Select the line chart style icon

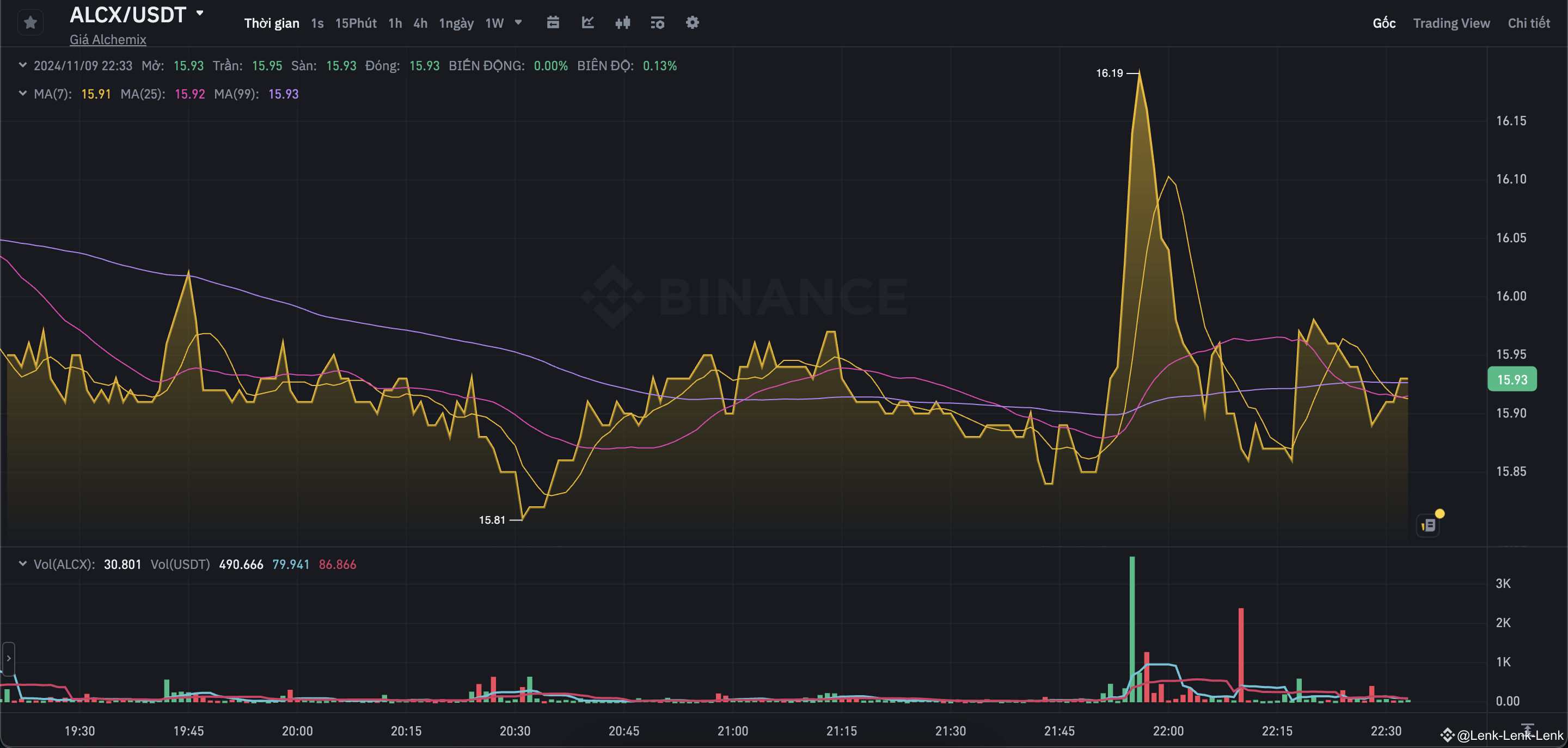[x=587, y=22]
